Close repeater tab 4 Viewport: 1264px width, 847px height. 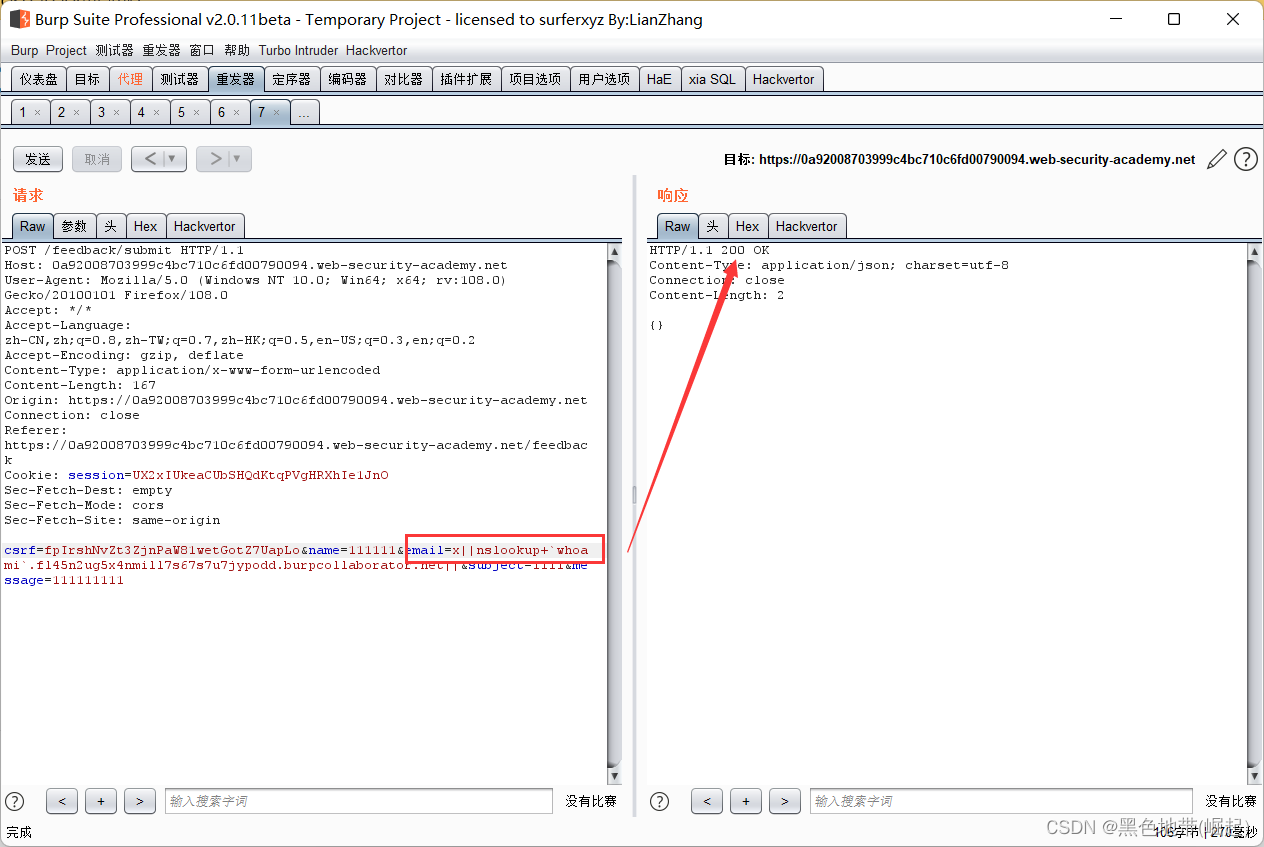click(x=156, y=113)
